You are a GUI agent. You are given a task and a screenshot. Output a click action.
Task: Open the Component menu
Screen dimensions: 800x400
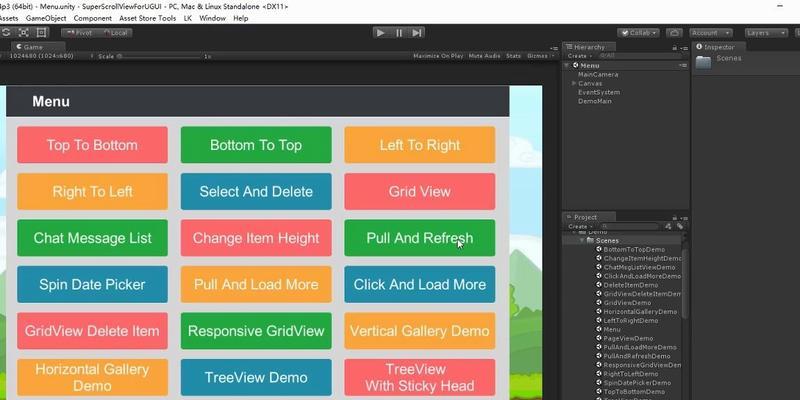tap(92, 18)
